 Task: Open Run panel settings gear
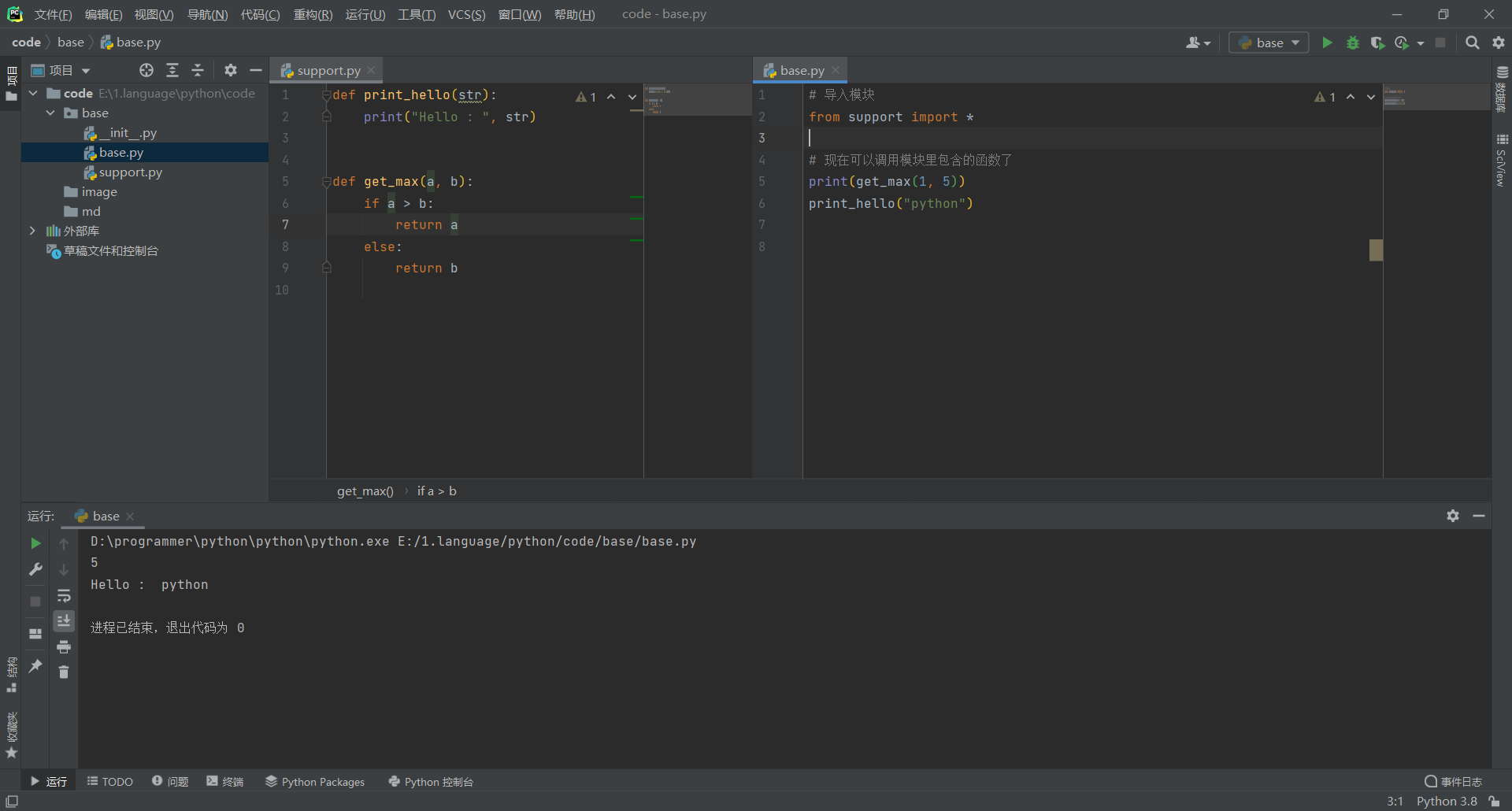1453,516
